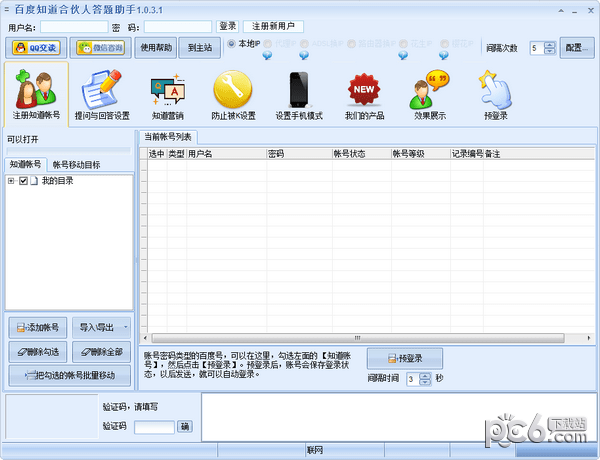Click the 登录 button
Viewport: 600px width, 460px height.
click(227, 26)
